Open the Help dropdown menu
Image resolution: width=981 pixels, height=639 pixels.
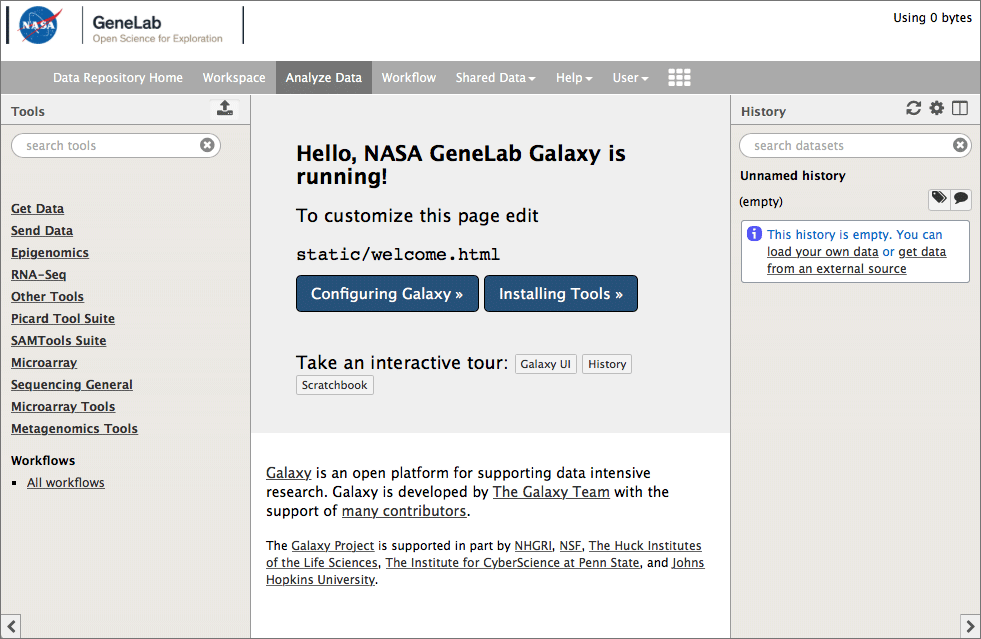(x=574, y=78)
